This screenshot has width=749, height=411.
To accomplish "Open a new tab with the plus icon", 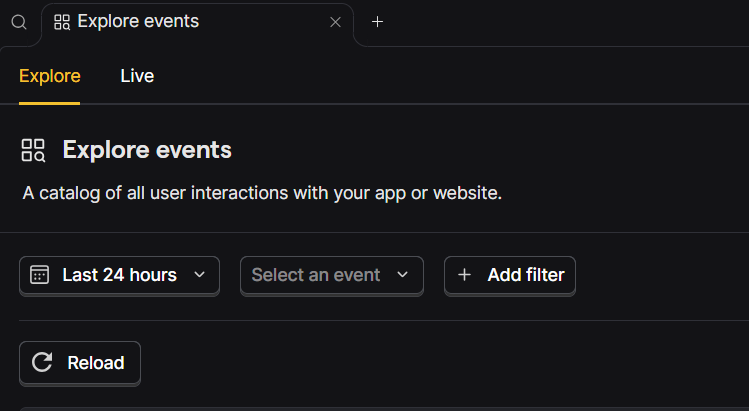I will pos(377,22).
